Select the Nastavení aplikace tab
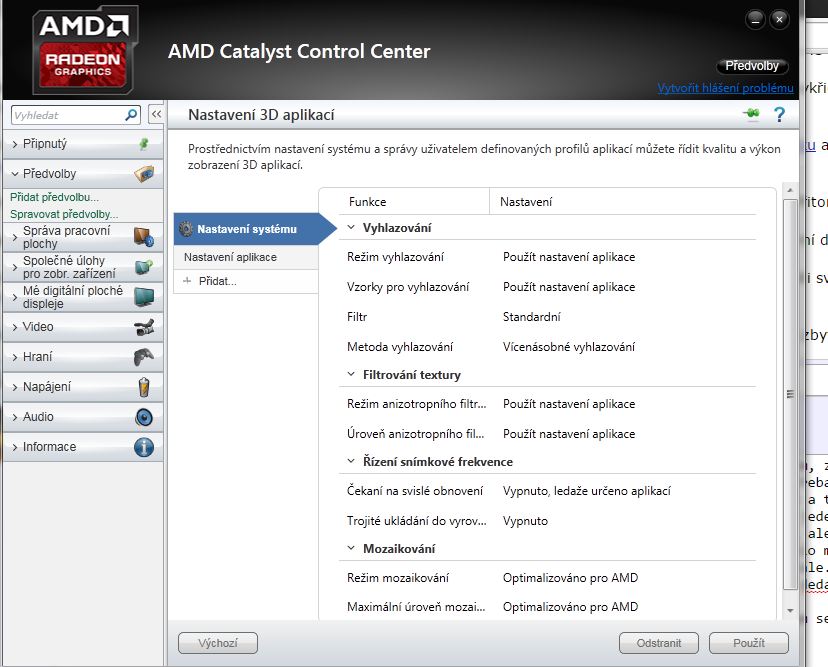This screenshot has height=667, width=828. pyautogui.click(x=246, y=257)
